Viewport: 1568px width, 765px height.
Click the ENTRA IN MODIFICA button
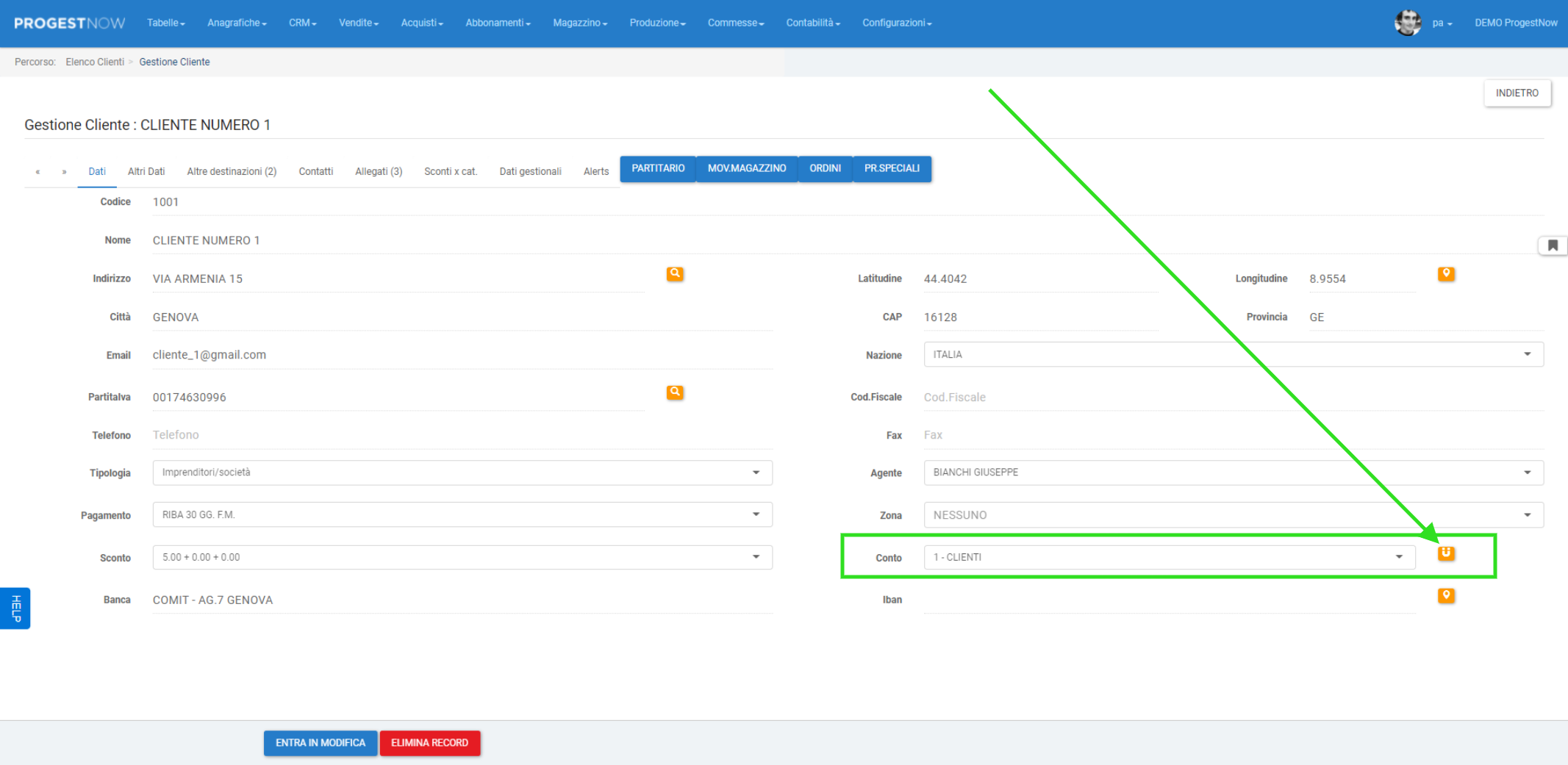point(320,743)
